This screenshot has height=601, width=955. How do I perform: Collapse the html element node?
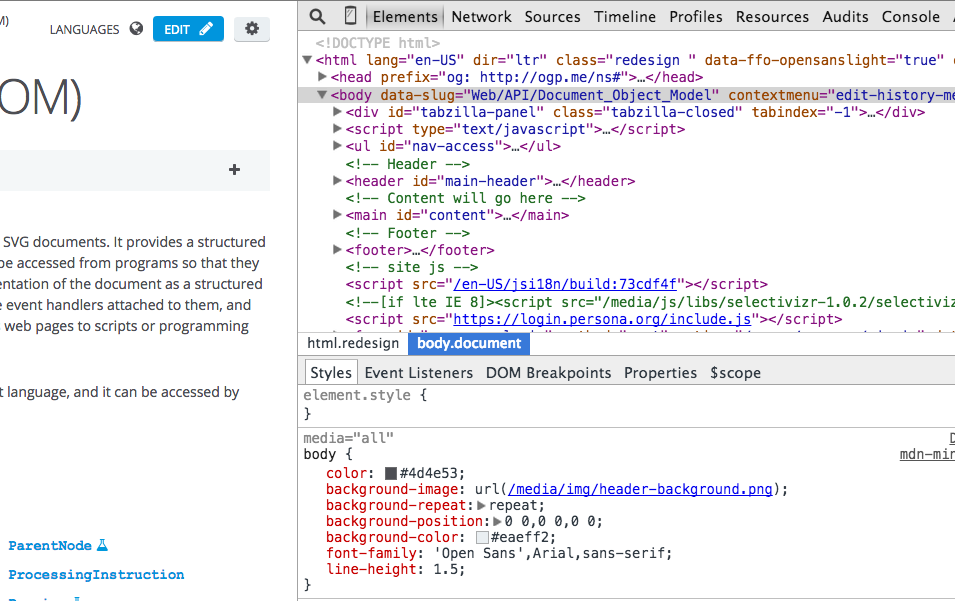point(307,60)
